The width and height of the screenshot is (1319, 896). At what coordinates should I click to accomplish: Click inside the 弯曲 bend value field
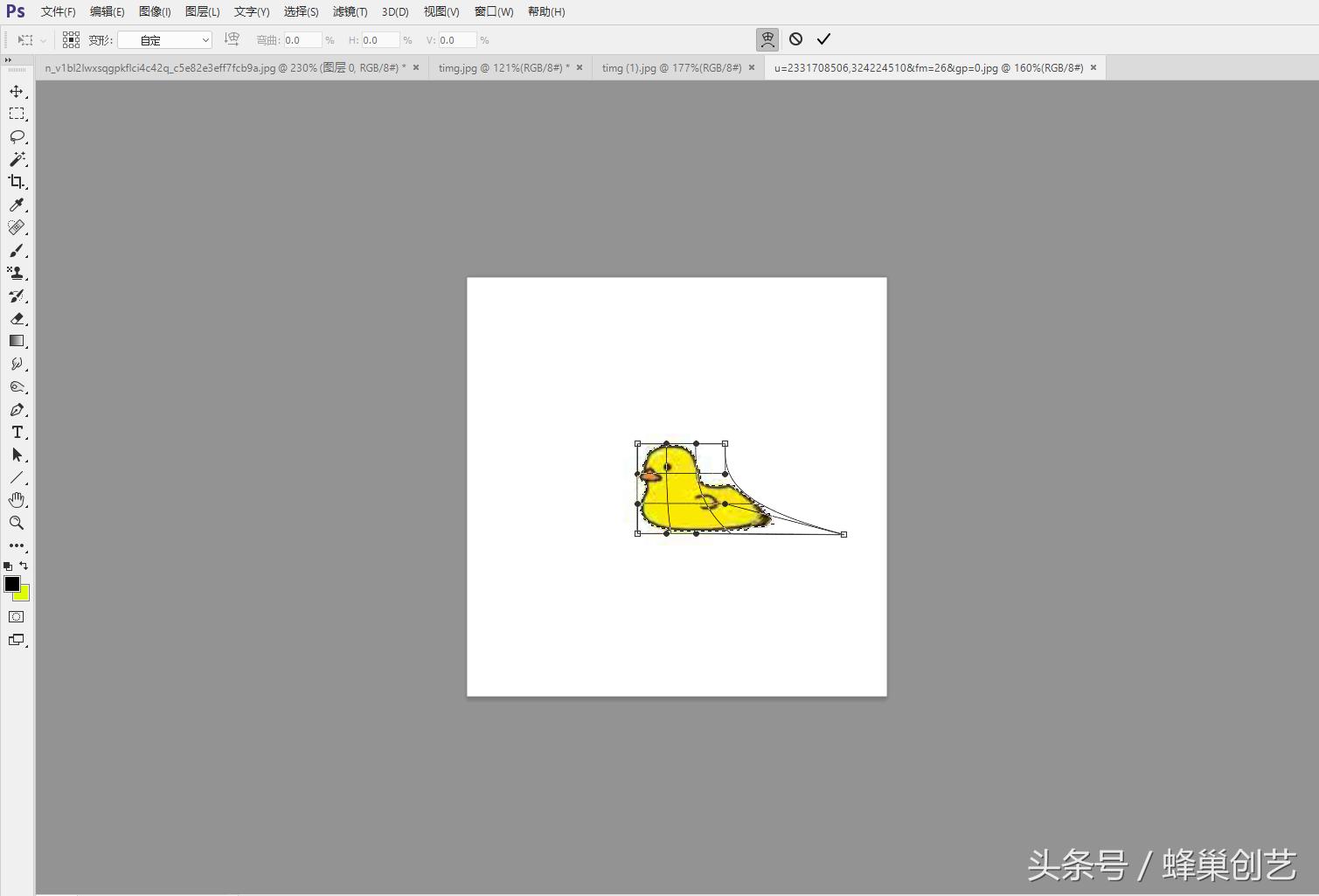[x=302, y=39]
